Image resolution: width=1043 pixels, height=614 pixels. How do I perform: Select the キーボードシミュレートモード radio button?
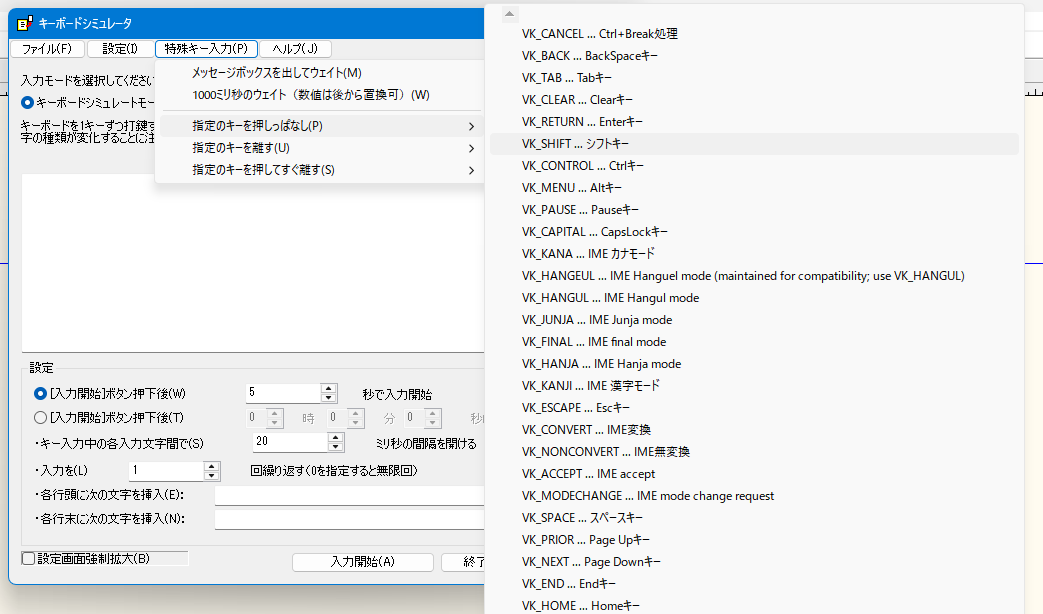coord(27,102)
